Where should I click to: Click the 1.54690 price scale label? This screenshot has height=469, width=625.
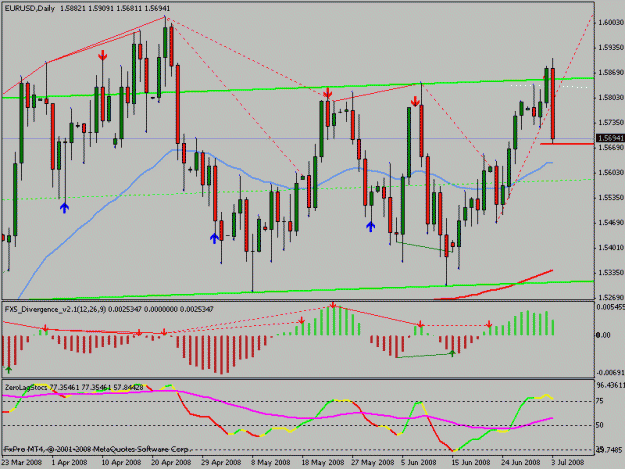pyautogui.click(x=611, y=222)
